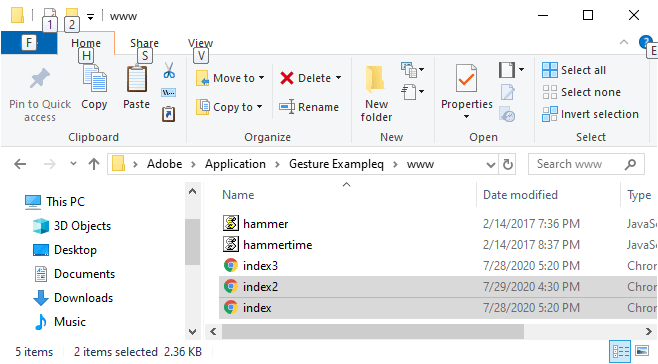This screenshot has height=364, width=658.
Task: Click the hammer JavaScript file icon
Action: [231, 223]
